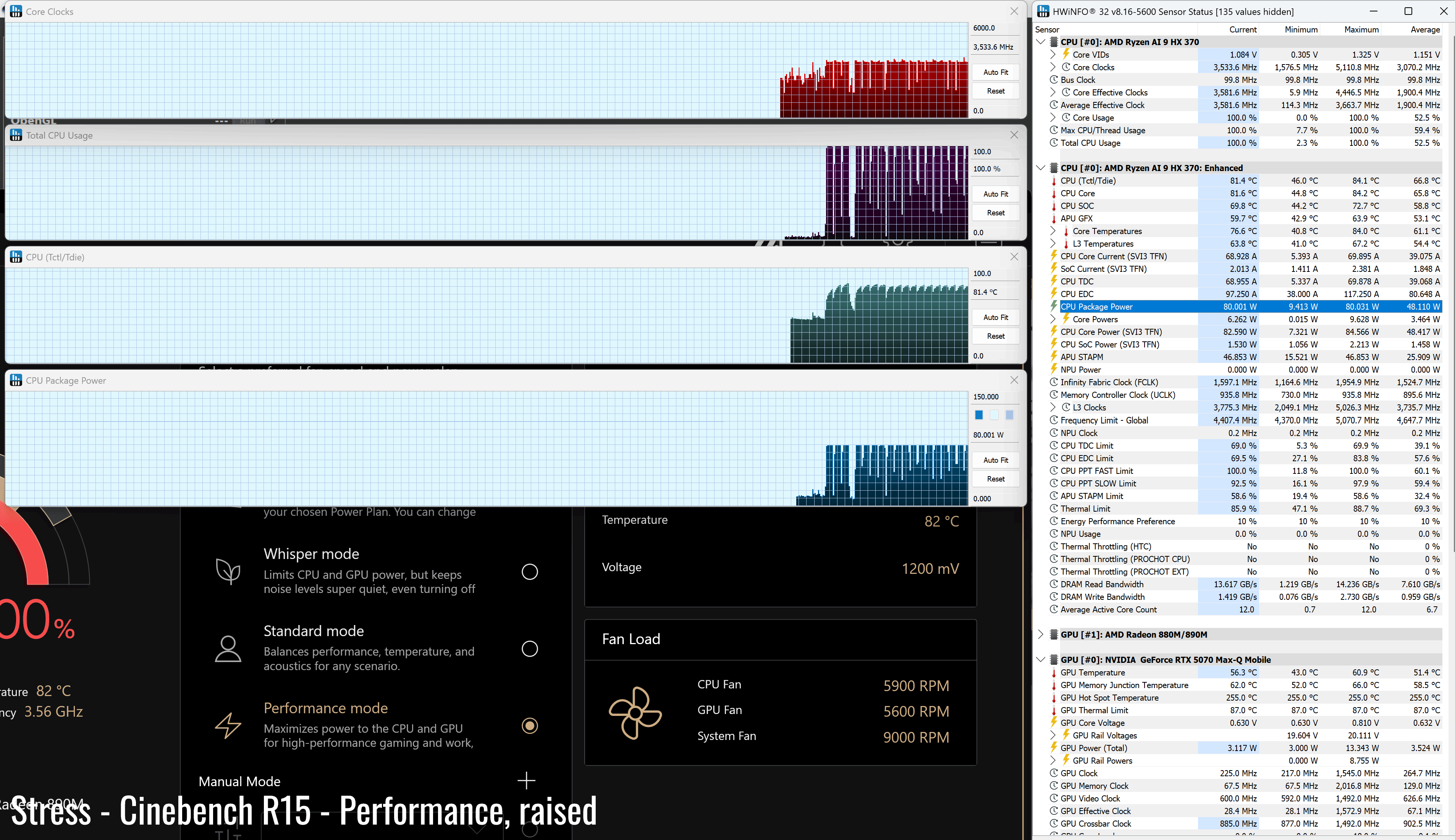This screenshot has width=1455, height=840.
Task: Select the Performance mode radio button
Action: [x=530, y=725]
